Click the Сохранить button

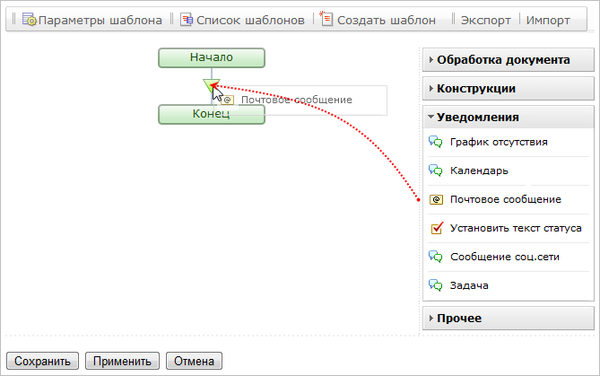[x=42, y=361]
